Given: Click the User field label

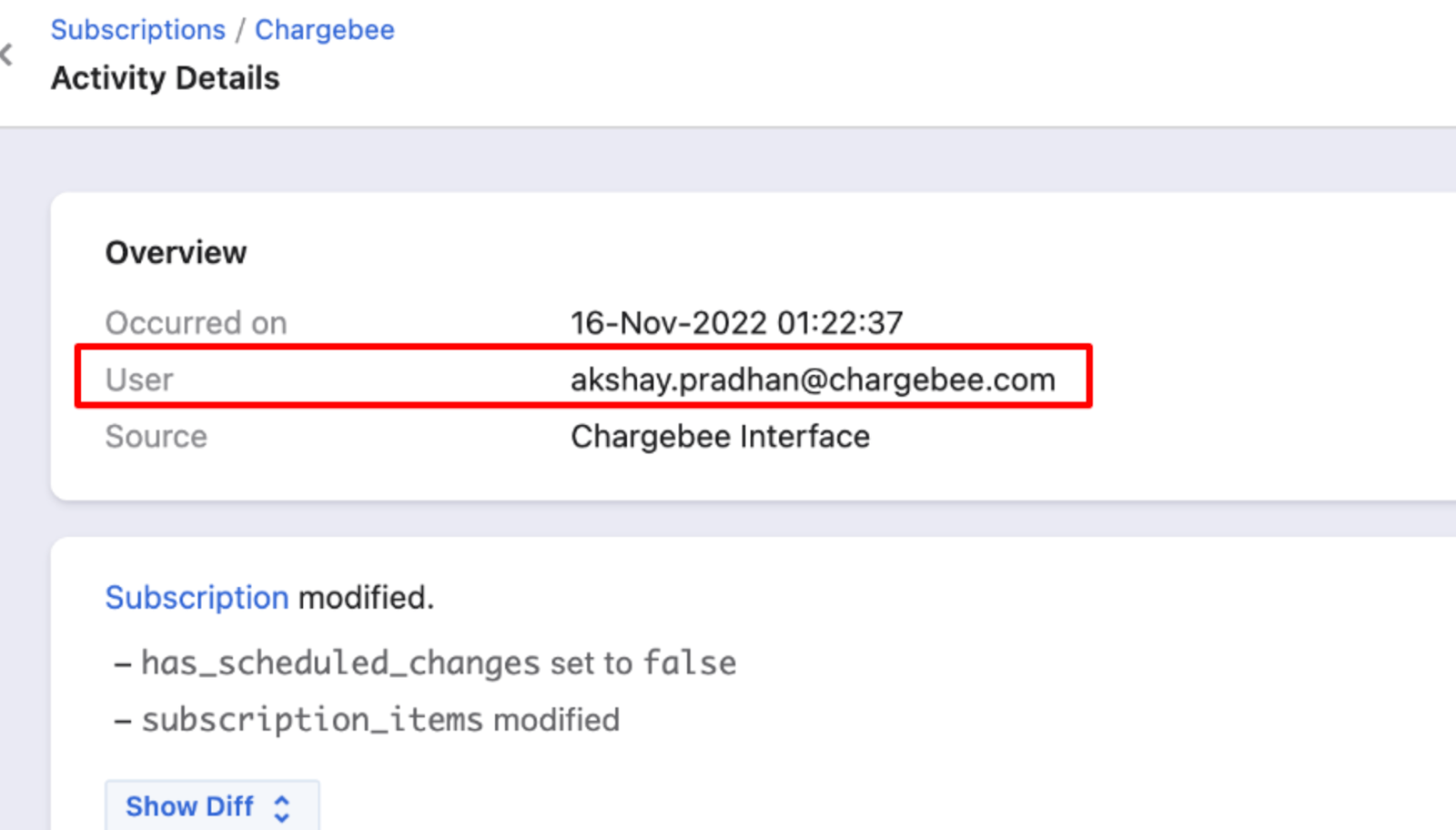Looking at the screenshot, I should click(x=139, y=380).
